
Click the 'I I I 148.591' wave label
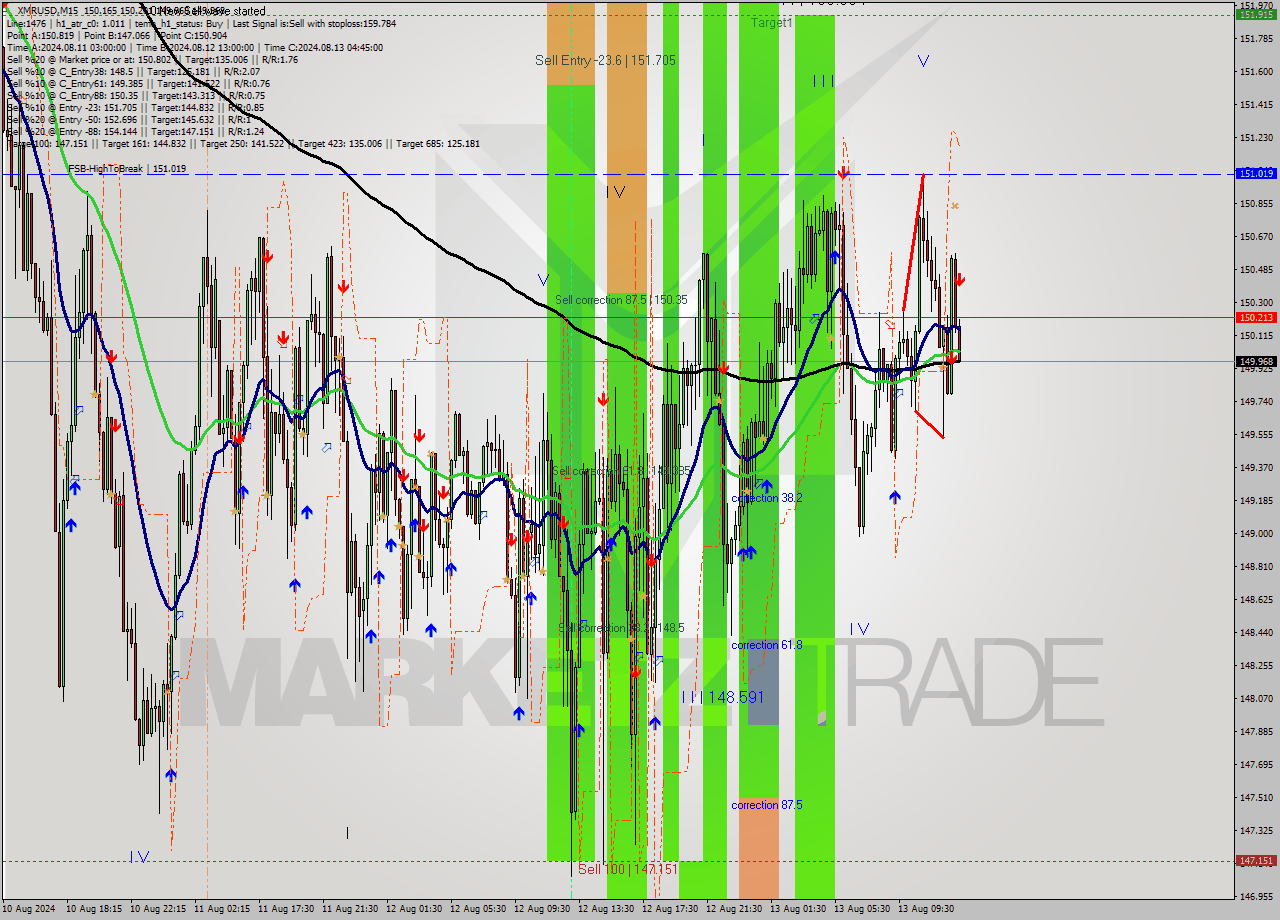[722, 697]
